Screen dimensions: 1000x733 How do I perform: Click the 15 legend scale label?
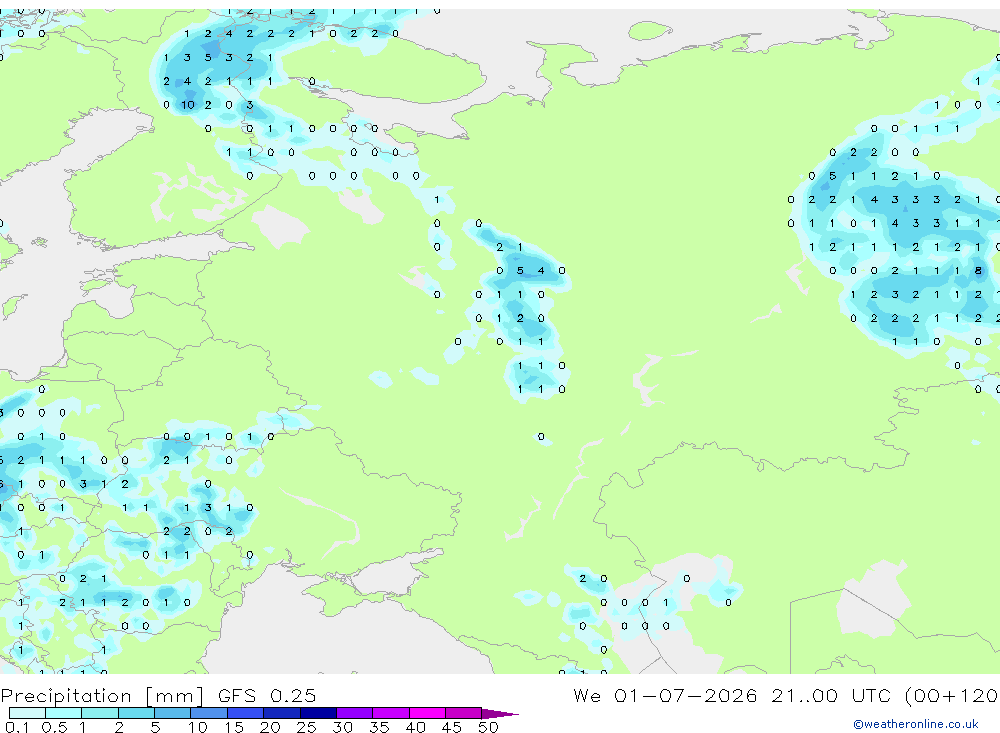pyautogui.click(x=234, y=727)
